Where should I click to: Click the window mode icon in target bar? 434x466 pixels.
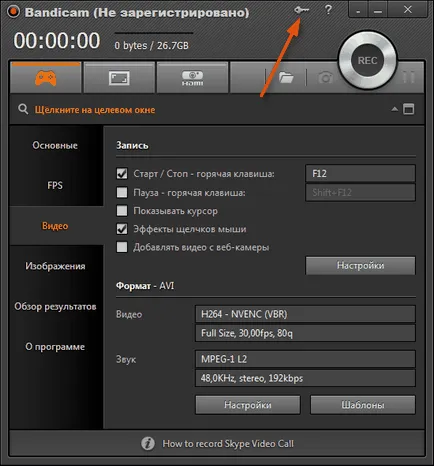409,109
